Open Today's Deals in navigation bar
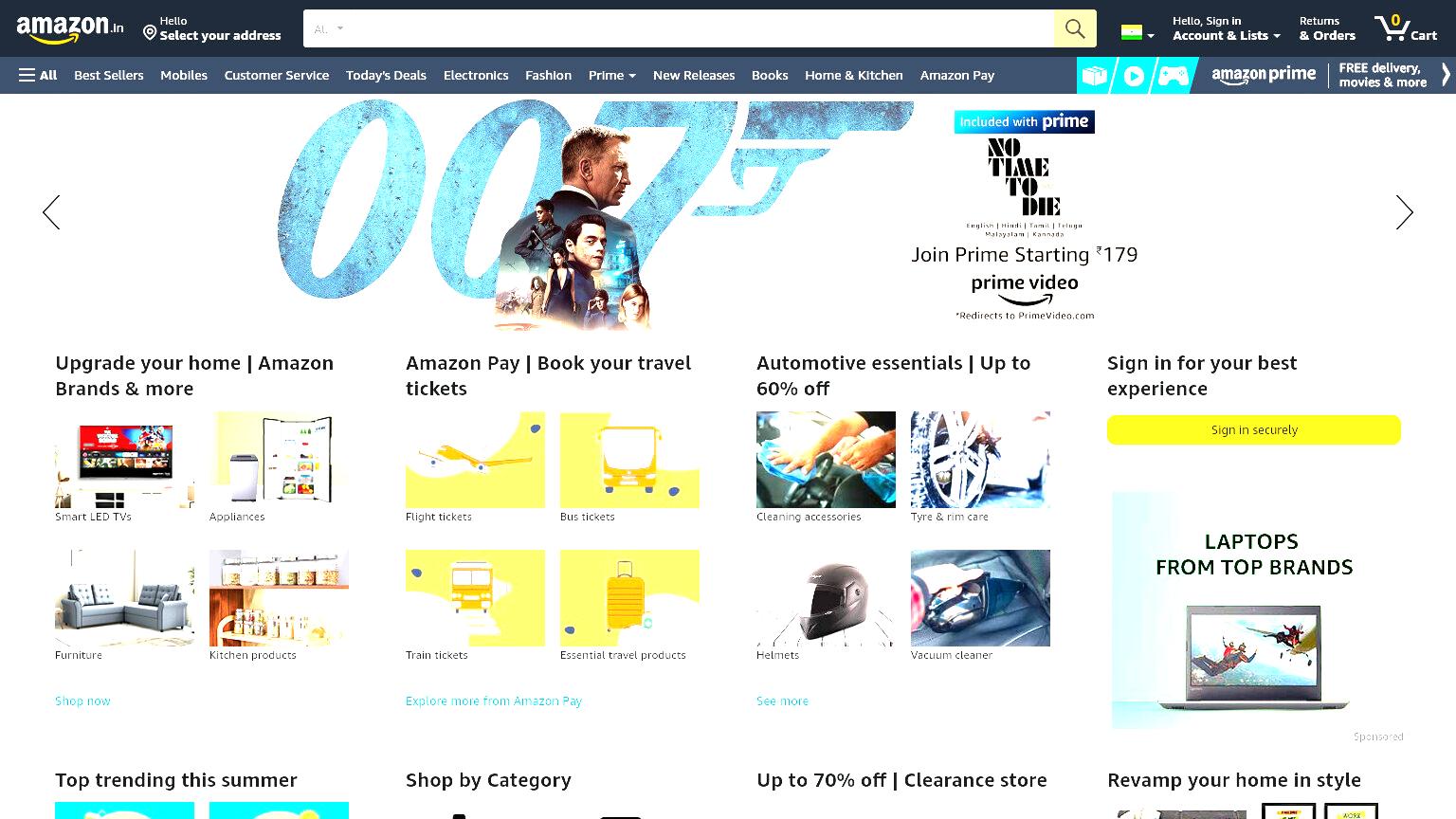 (386, 75)
